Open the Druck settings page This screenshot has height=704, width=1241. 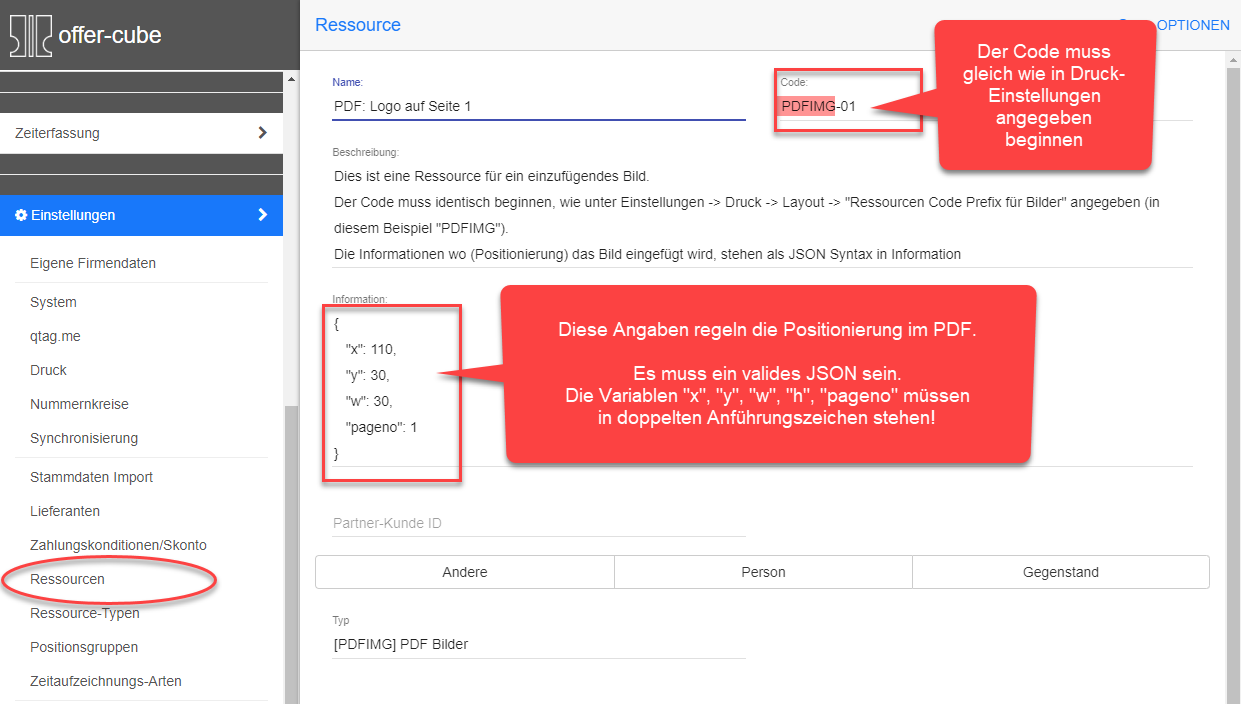coord(48,370)
